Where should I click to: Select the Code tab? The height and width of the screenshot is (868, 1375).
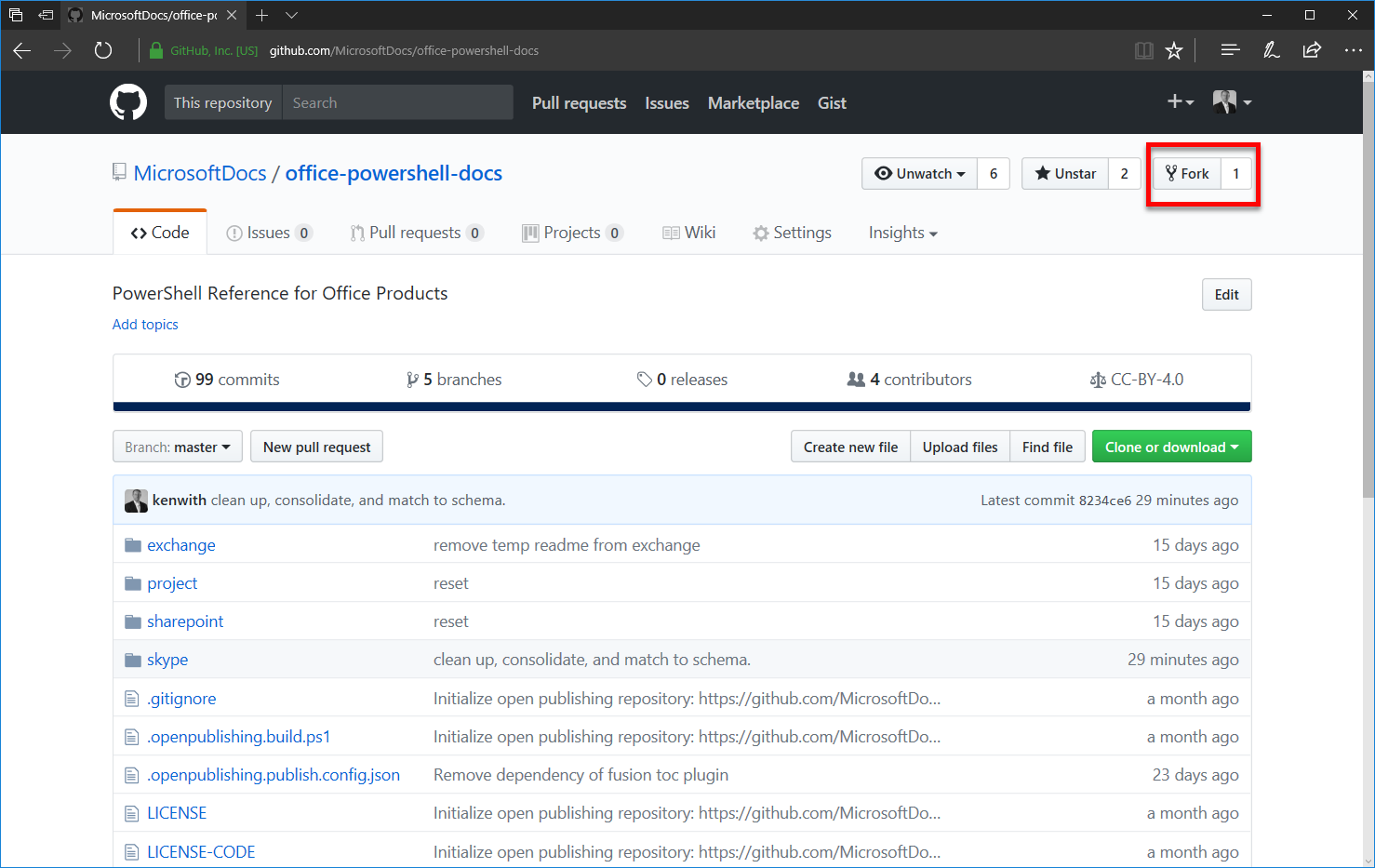(x=160, y=233)
